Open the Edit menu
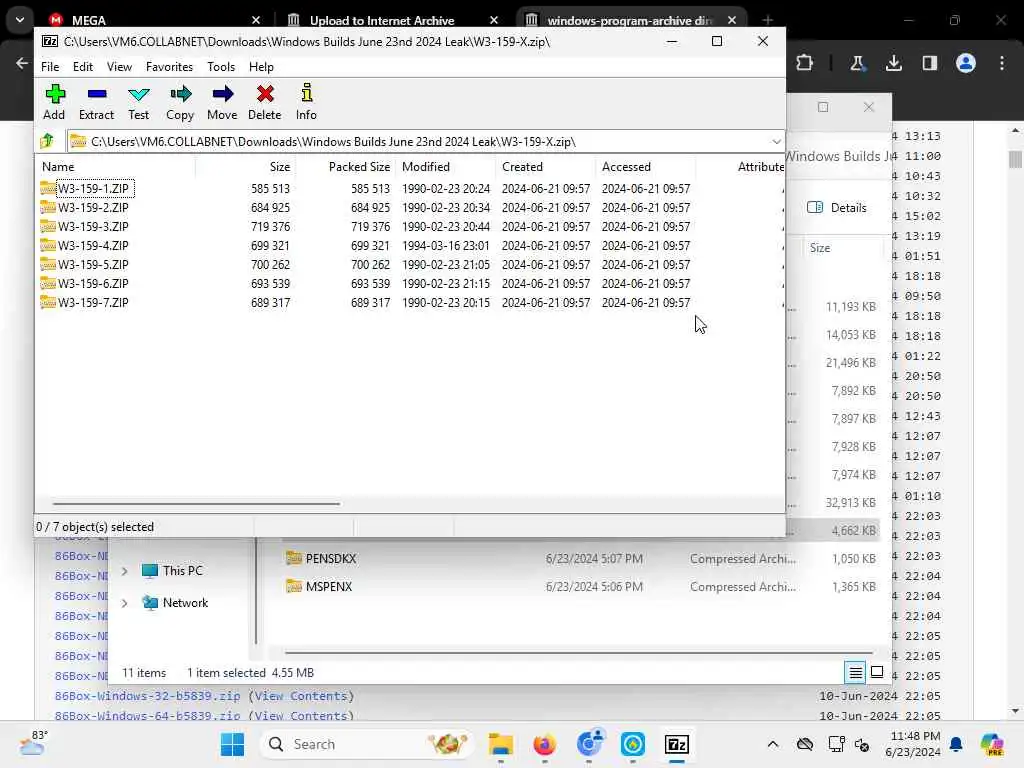1024x768 pixels. [82, 67]
